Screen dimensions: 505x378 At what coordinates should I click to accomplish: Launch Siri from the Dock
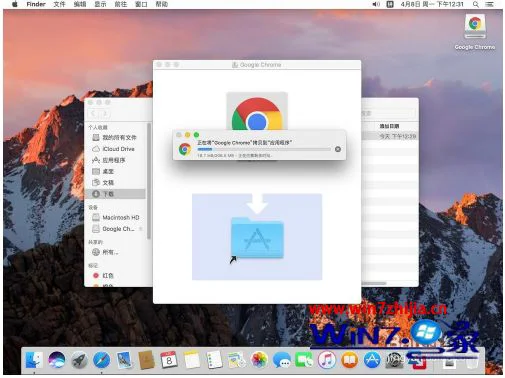pyautogui.click(x=56, y=360)
